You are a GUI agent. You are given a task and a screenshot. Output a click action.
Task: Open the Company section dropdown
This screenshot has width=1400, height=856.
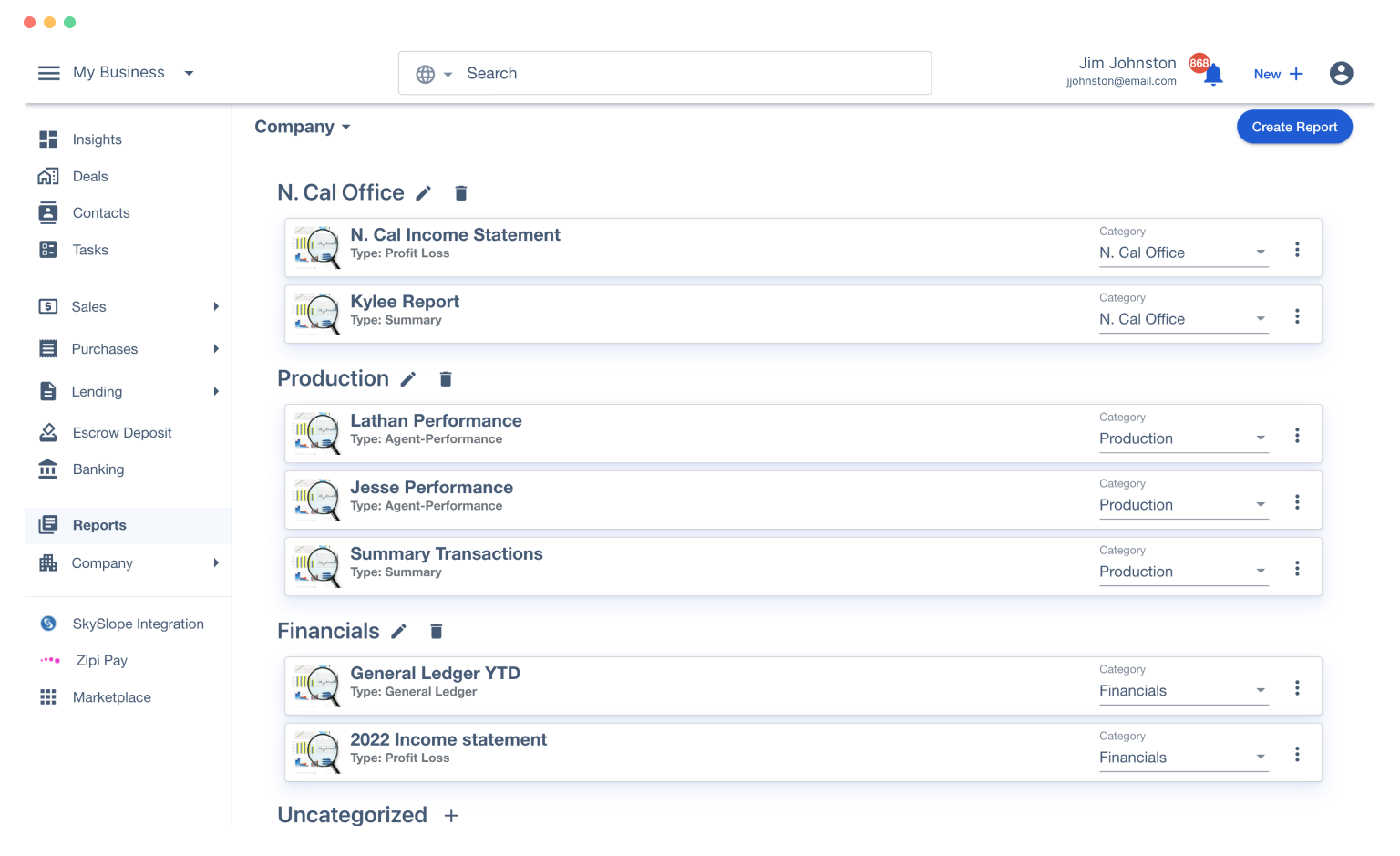303,127
